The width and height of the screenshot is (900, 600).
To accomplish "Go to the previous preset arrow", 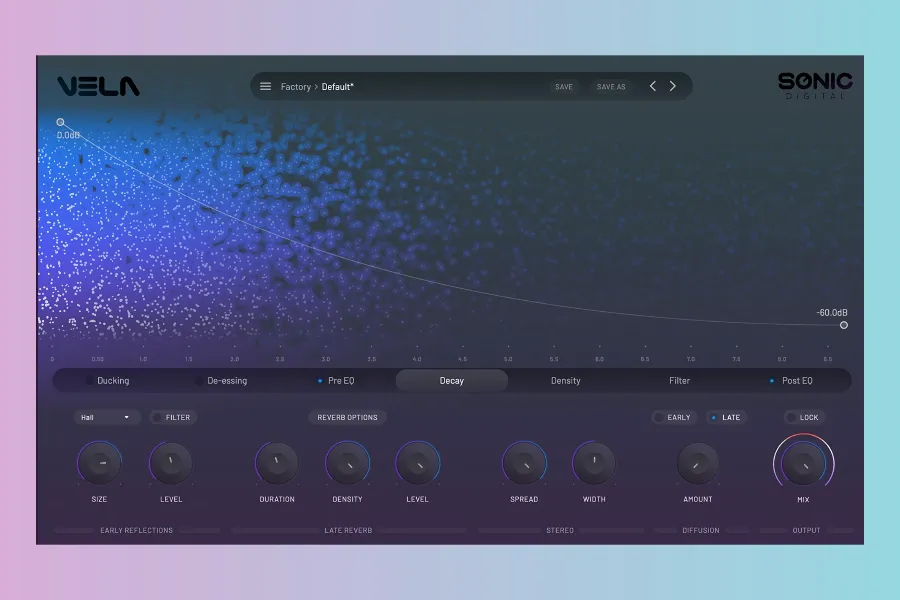I will point(653,87).
